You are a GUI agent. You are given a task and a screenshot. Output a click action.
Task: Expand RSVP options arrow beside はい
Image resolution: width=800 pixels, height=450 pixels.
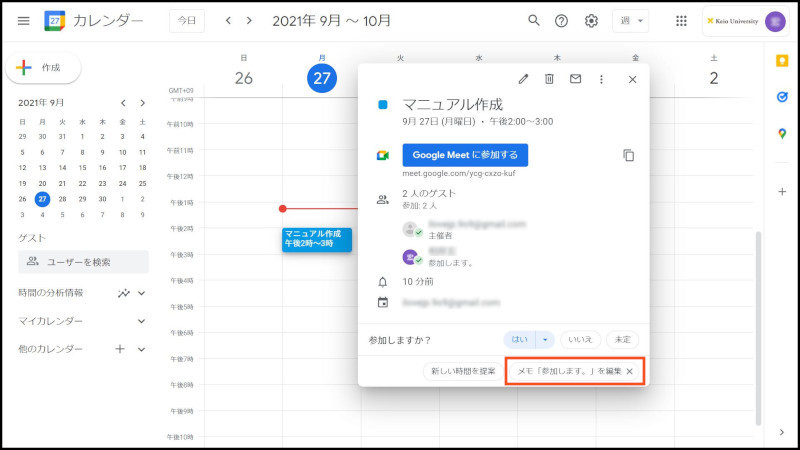(544, 339)
